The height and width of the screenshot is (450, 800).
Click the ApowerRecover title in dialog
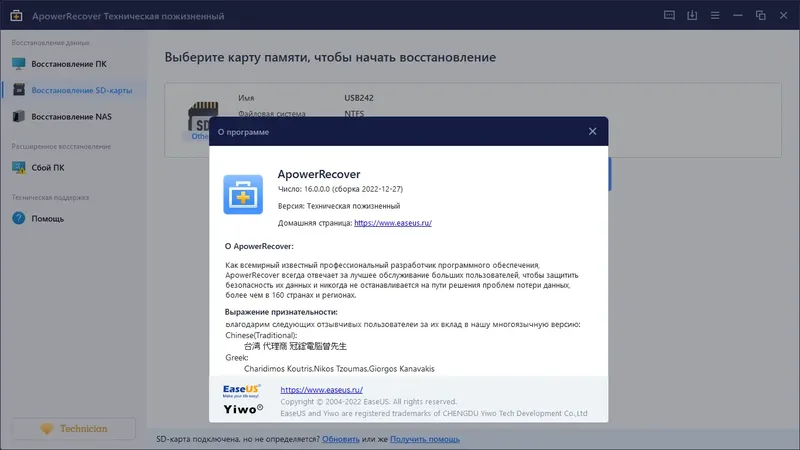319,174
